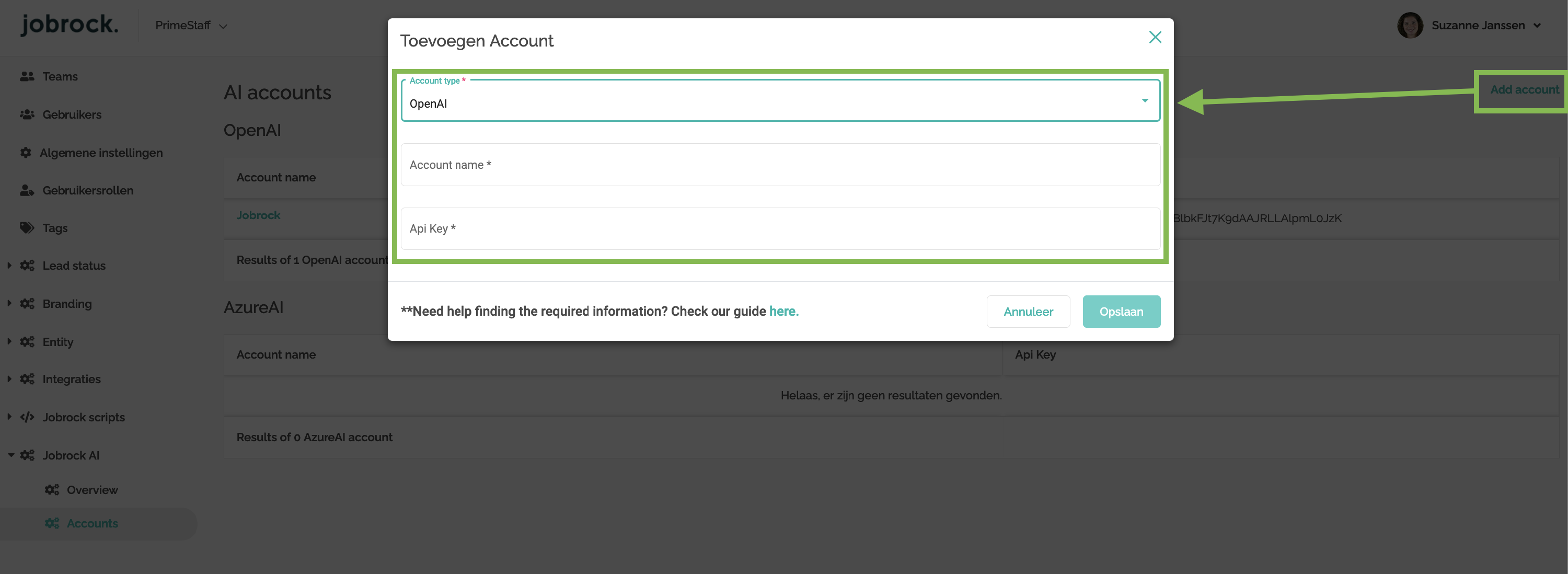
Task: Expand the Branding menu section
Action: (x=10, y=303)
